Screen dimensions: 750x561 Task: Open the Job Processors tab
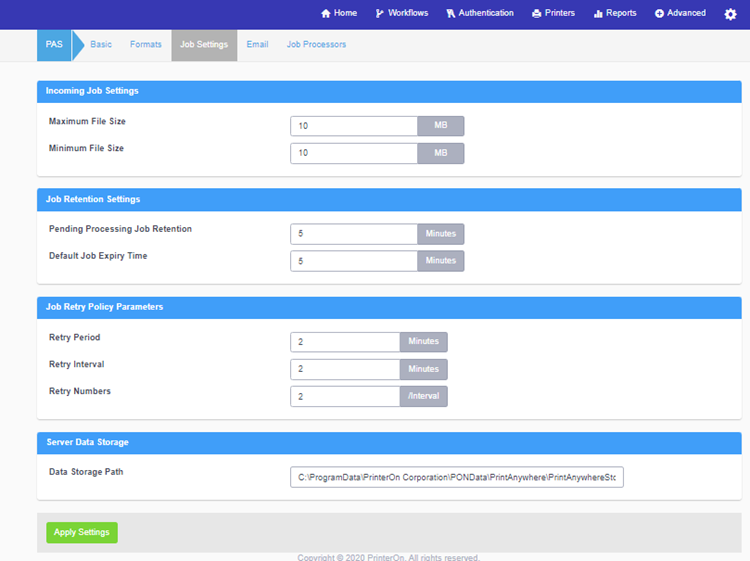[x=316, y=45]
